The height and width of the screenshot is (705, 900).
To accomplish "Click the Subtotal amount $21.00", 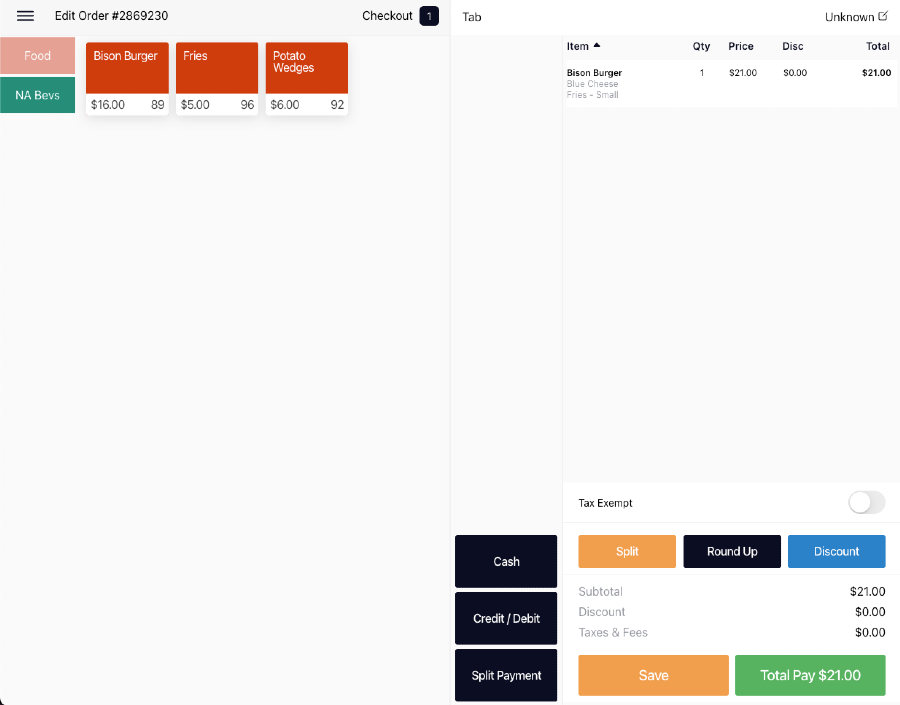I will (867, 591).
